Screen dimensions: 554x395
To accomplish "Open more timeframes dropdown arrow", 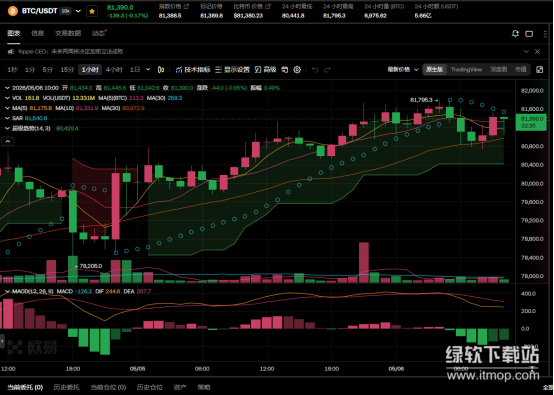I will [148, 70].
